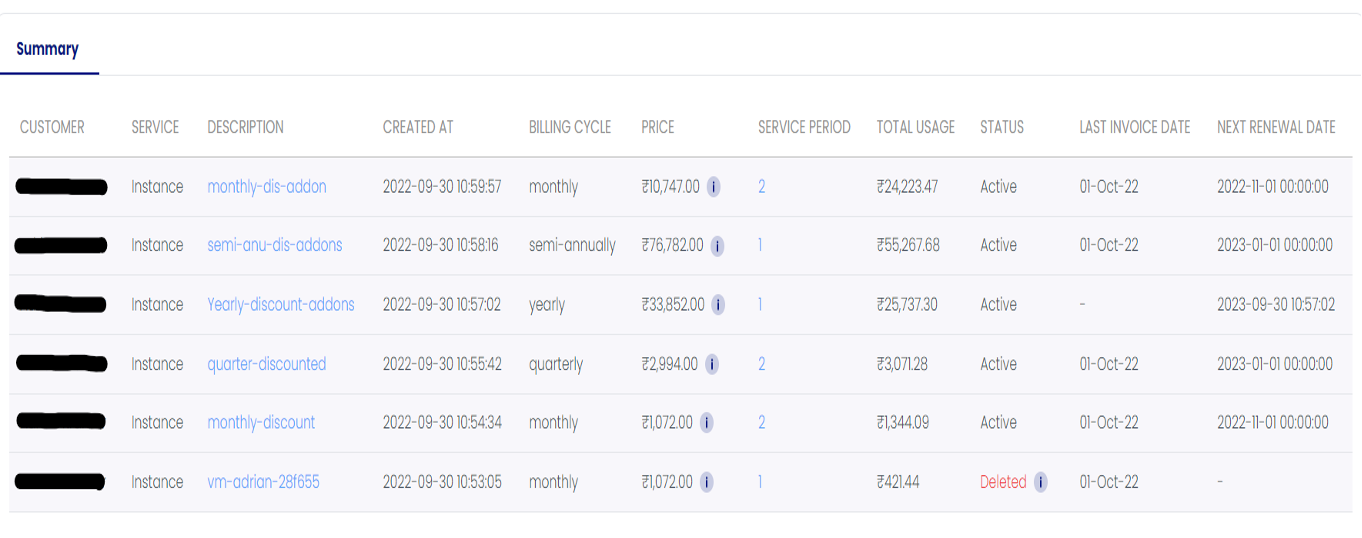The height and width of the screenshot is (538, 1362).
Task: Click service period 2 for monthly-dis-addon
Action: point(762,186)
